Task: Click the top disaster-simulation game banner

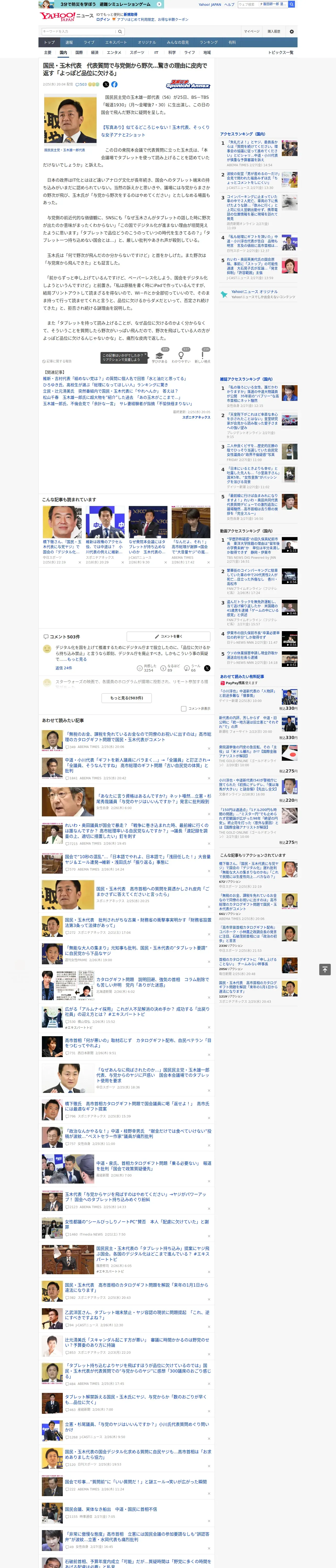Action: click(x=102, y=4)
